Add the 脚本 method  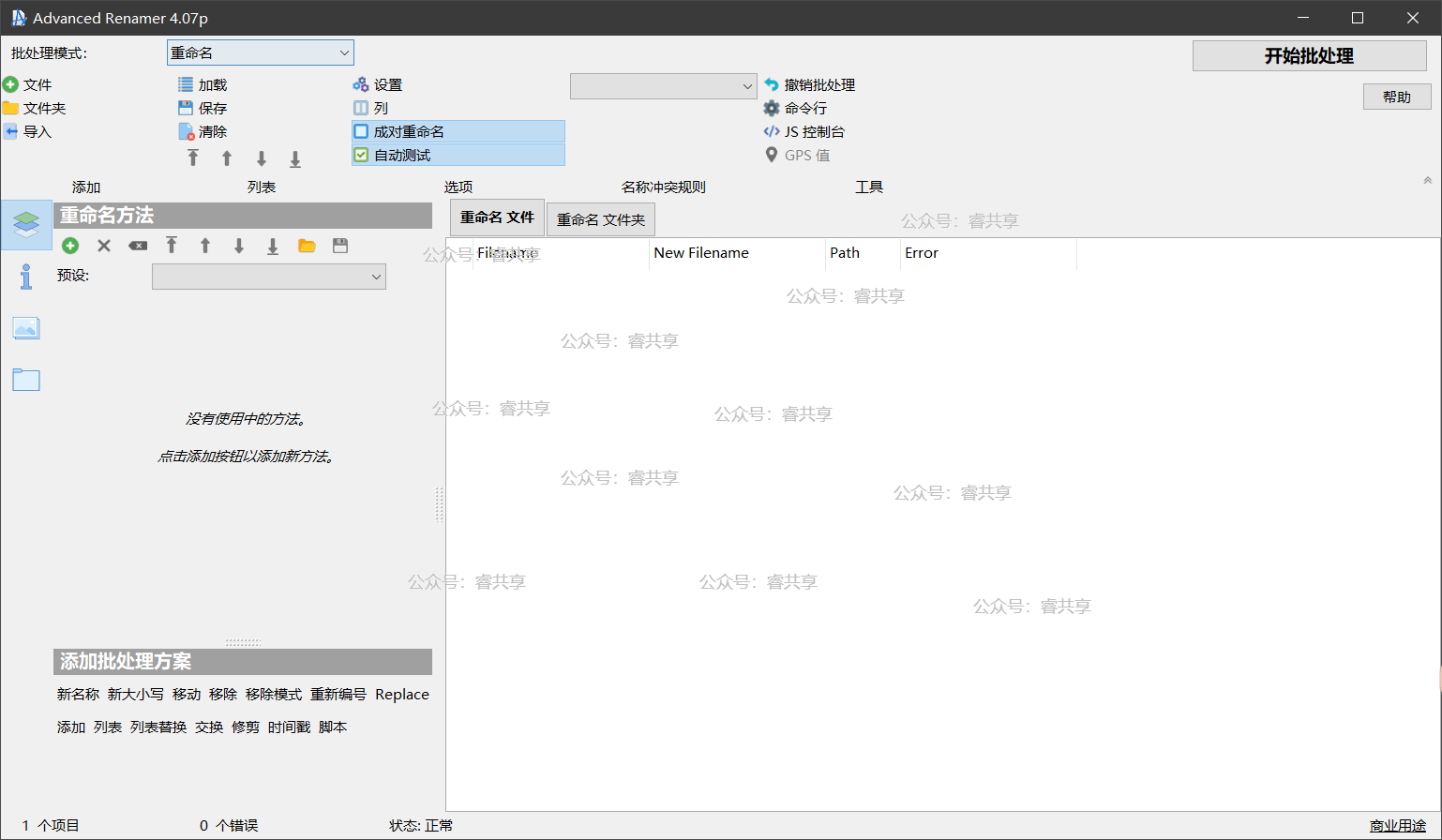[x=333, y=727]
